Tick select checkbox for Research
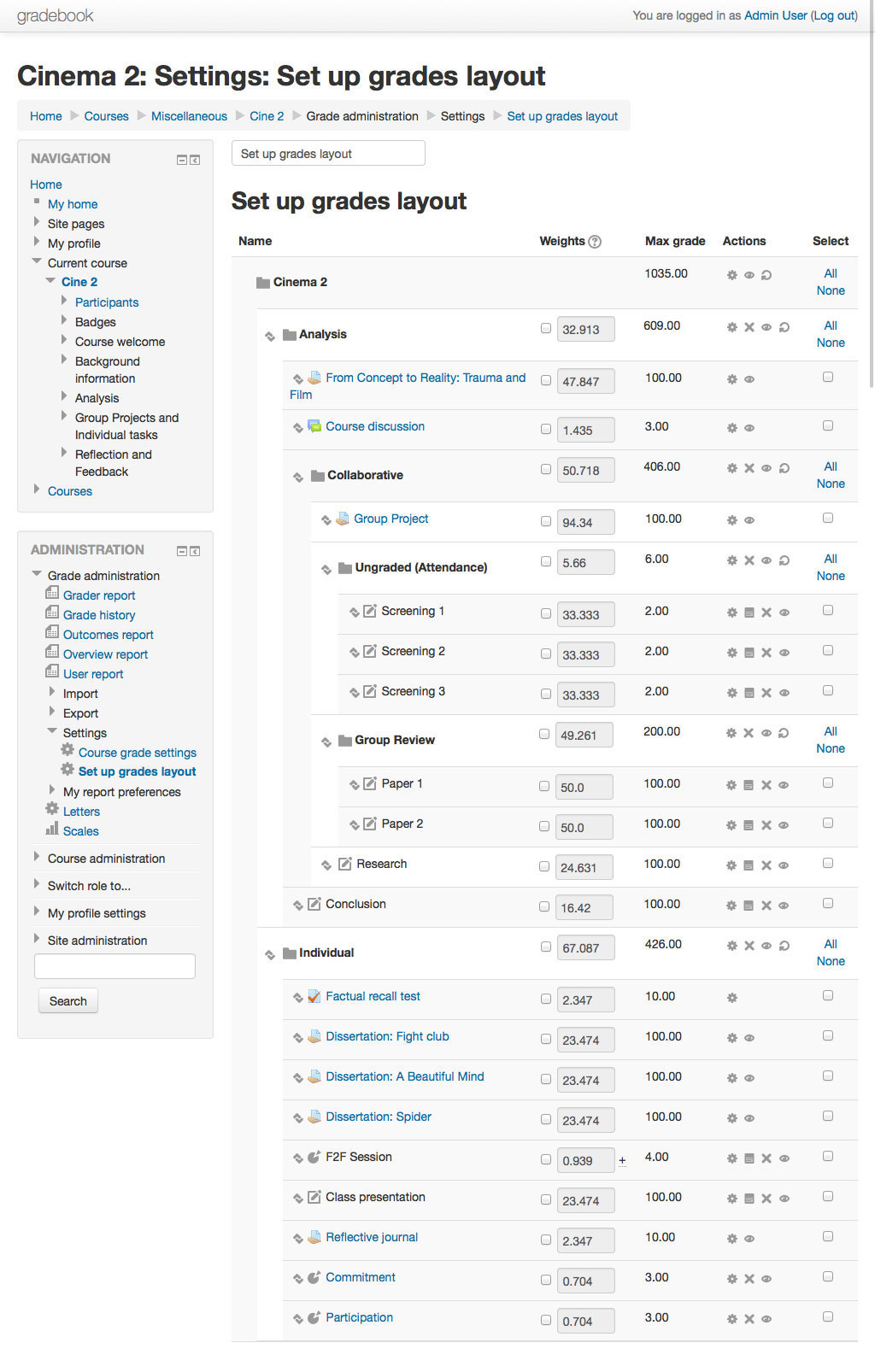 (x=828, y=863)
